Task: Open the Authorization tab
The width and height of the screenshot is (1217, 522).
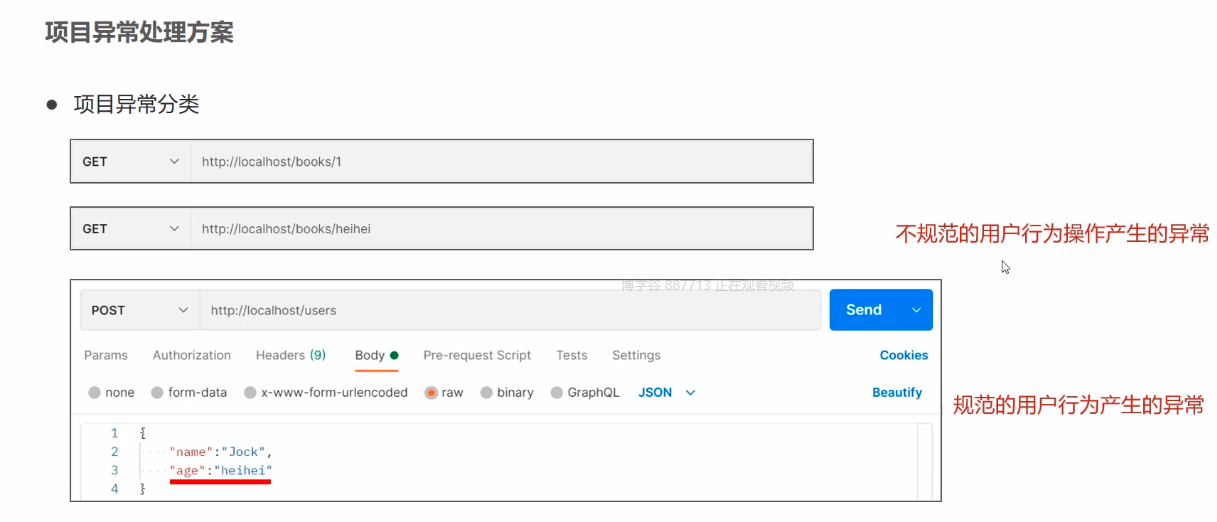Action: 192,355
